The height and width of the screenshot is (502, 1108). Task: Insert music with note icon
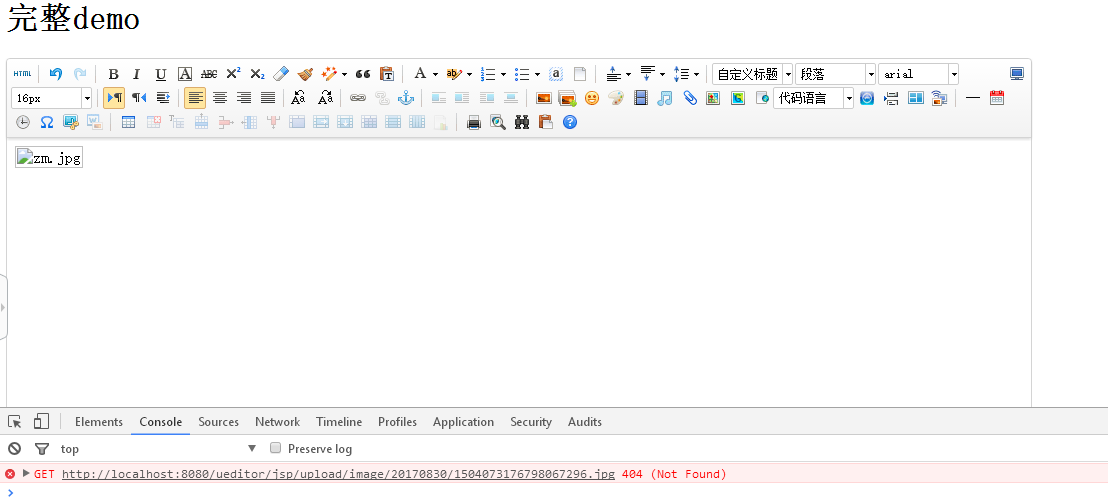tap(664, 98)
